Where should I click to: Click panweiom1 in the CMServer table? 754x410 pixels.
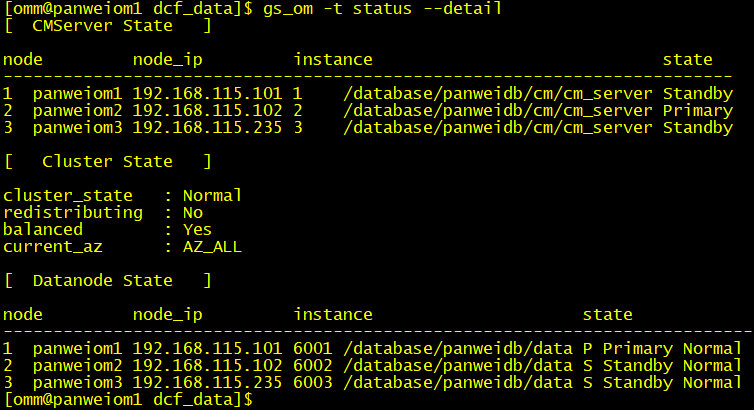pyautogui.click(x=77, y=94)
